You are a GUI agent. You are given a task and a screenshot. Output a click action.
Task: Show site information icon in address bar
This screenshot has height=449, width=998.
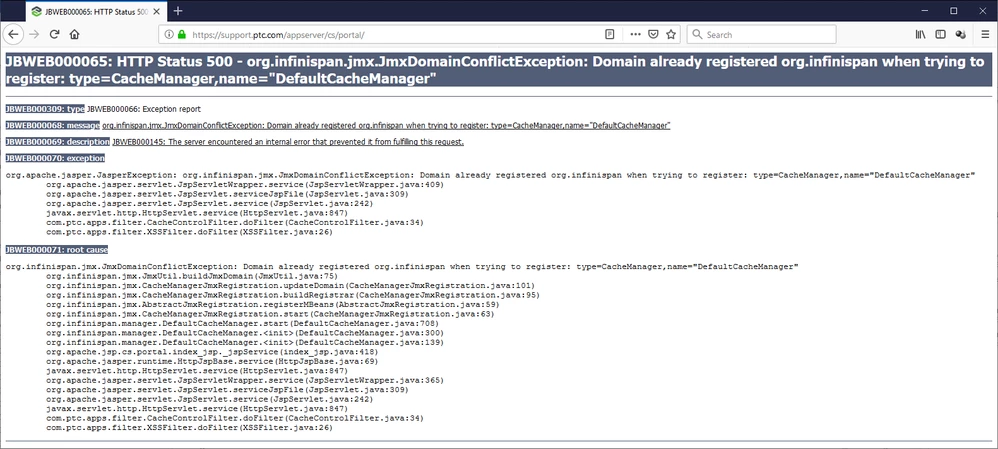(169, 34)
